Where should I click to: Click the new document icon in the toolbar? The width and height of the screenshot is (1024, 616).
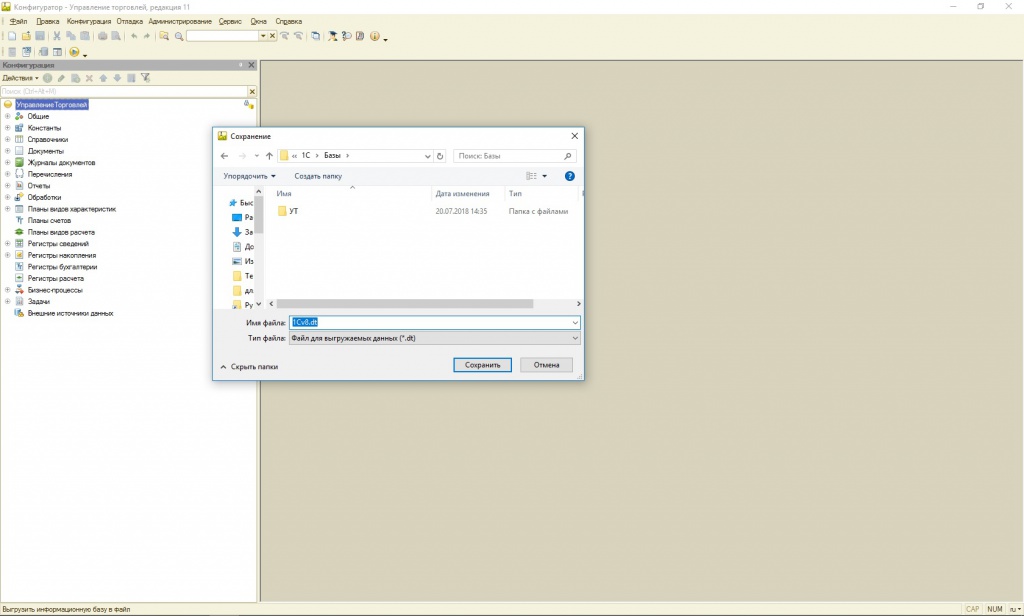12,36
